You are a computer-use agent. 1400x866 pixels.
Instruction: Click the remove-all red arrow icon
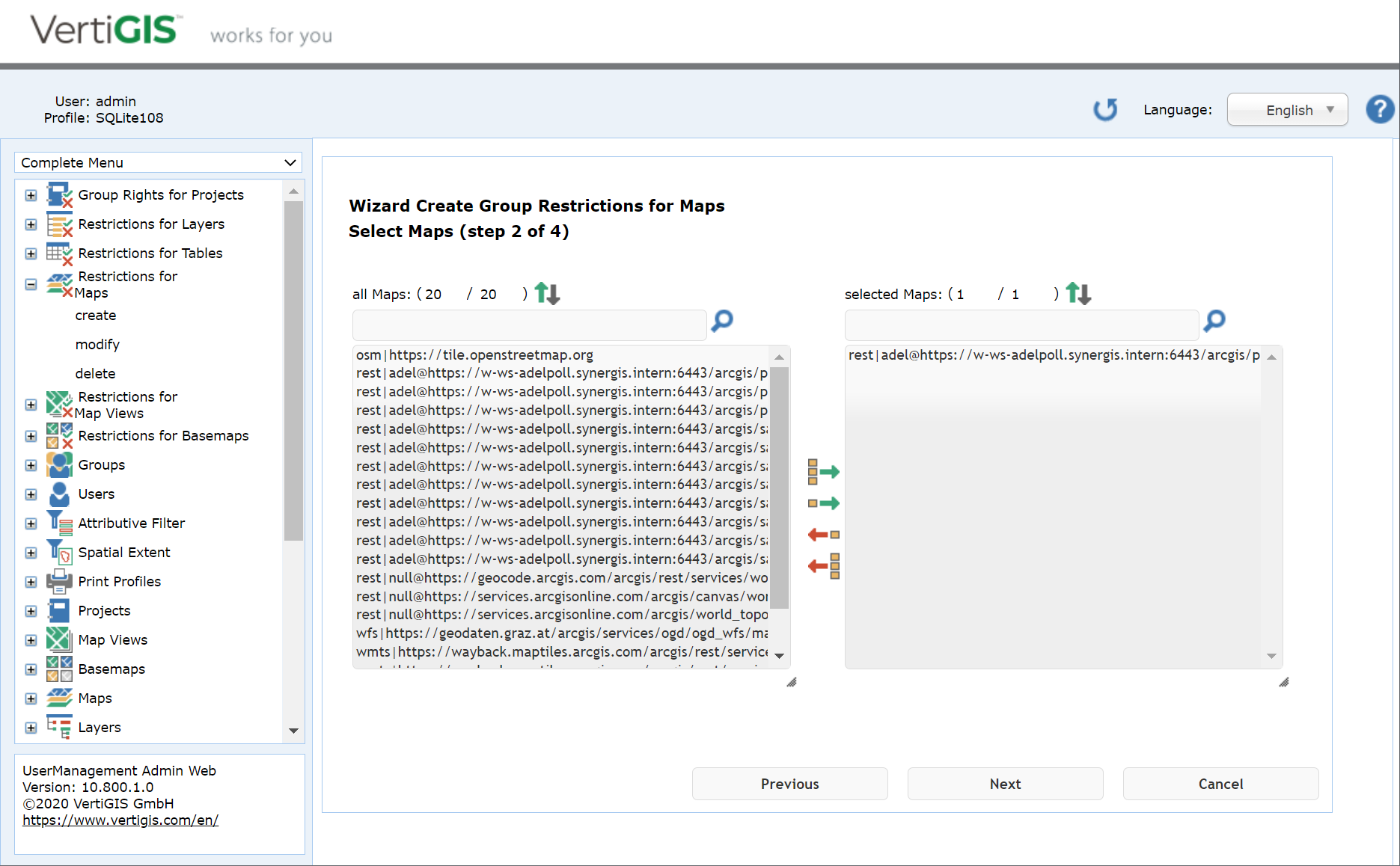822,566
